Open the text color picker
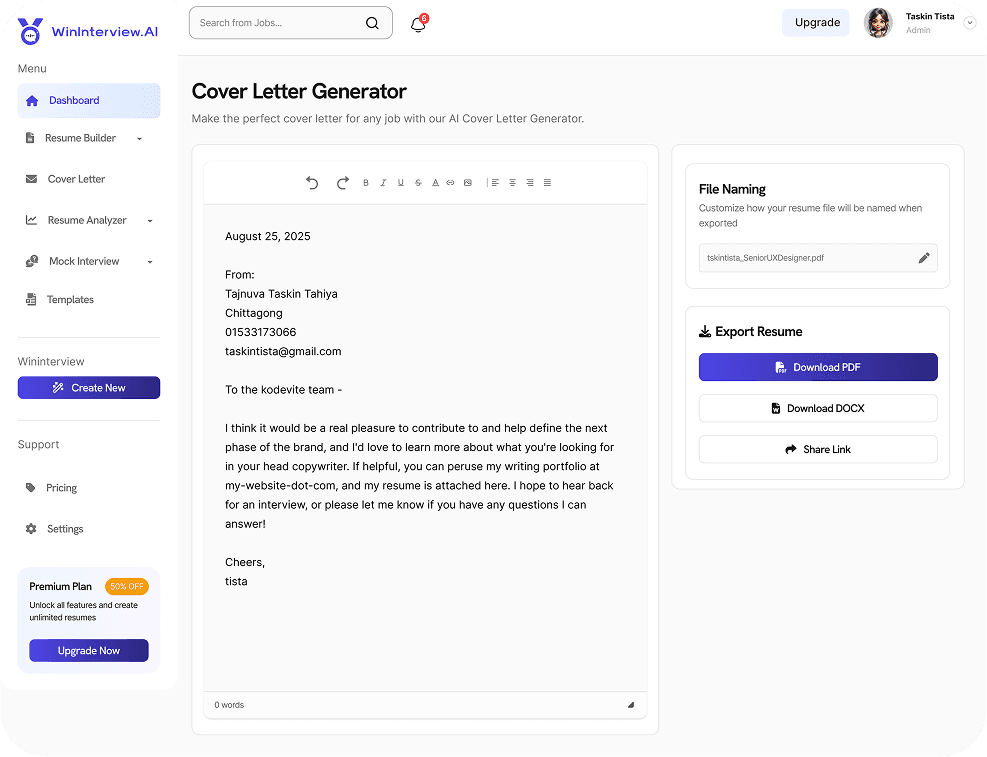 435,183
